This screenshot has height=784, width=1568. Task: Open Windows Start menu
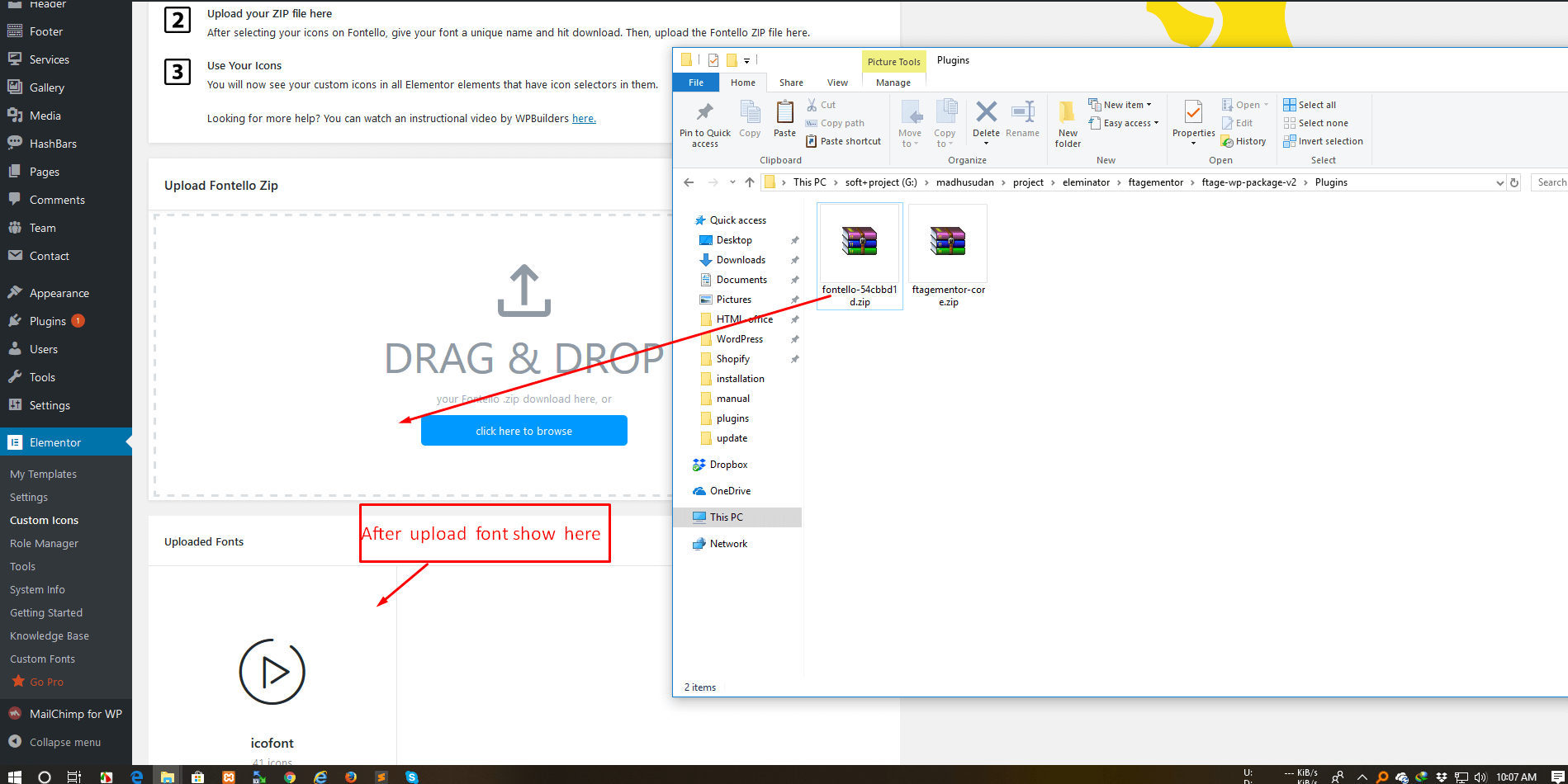tap(14, 777)
